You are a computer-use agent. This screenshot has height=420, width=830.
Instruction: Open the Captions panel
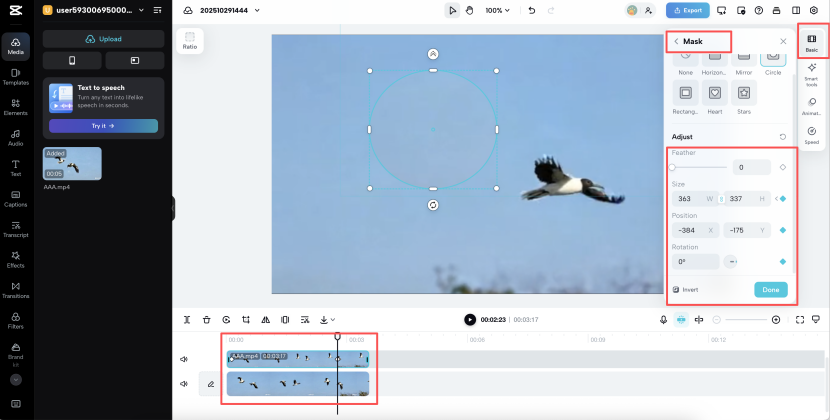[15, 199]
